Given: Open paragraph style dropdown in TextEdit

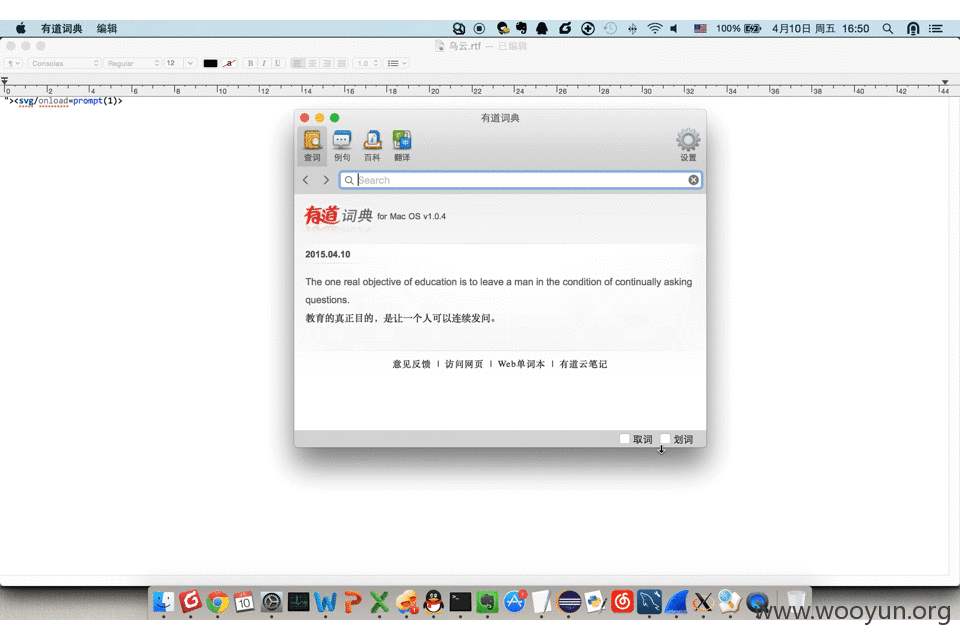Looking at the screenshot, I should tap(13, 63).
